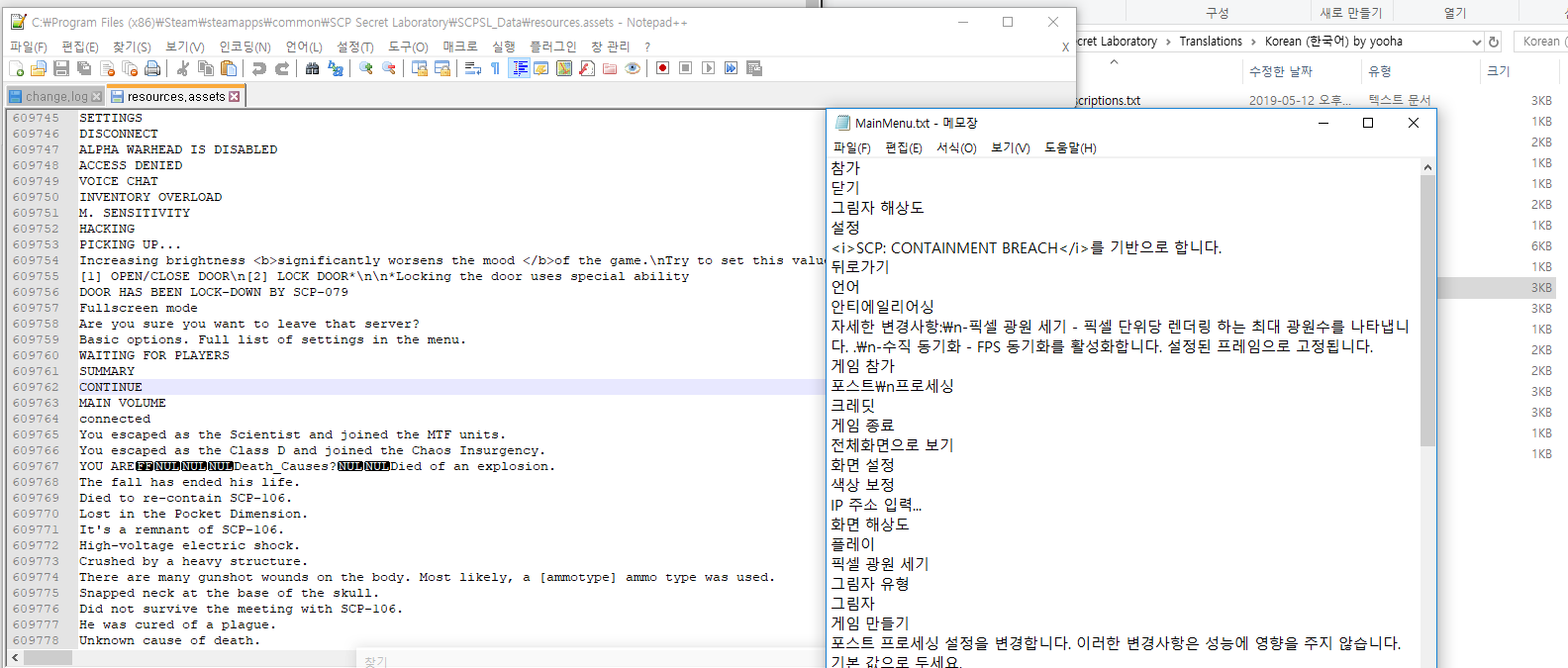Open the 언어(L) menu

pyautogui.click(x=304, y=47)
